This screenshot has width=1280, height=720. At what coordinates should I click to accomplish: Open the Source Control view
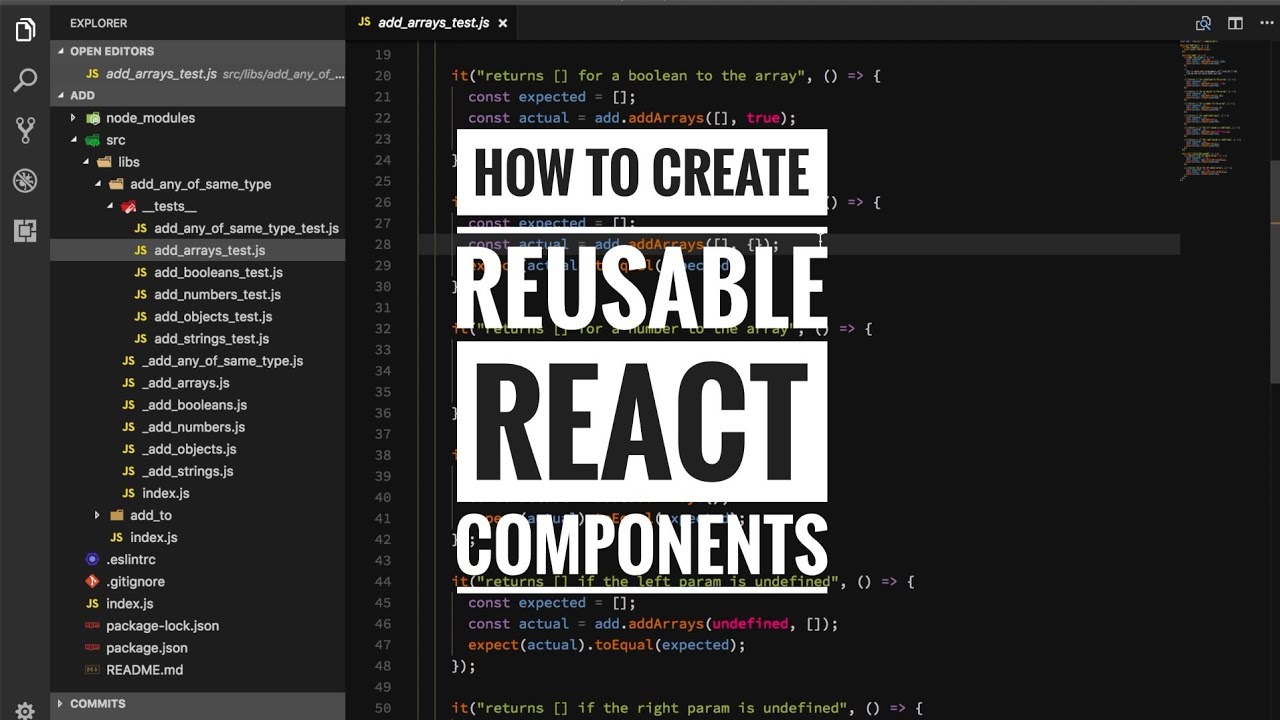click(x=25, y=130)
